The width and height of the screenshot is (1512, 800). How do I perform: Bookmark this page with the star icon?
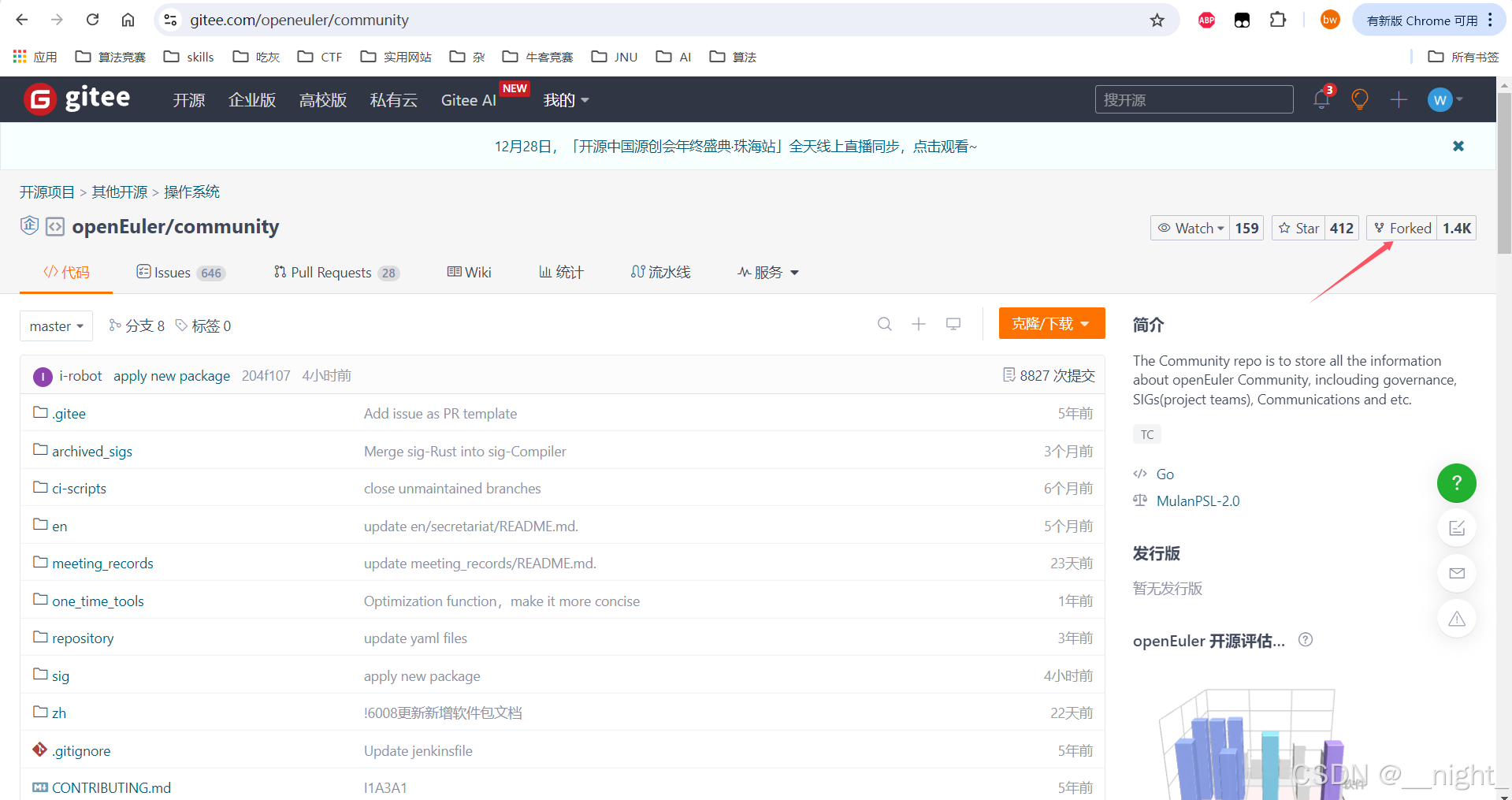(x=1157, y=20)
